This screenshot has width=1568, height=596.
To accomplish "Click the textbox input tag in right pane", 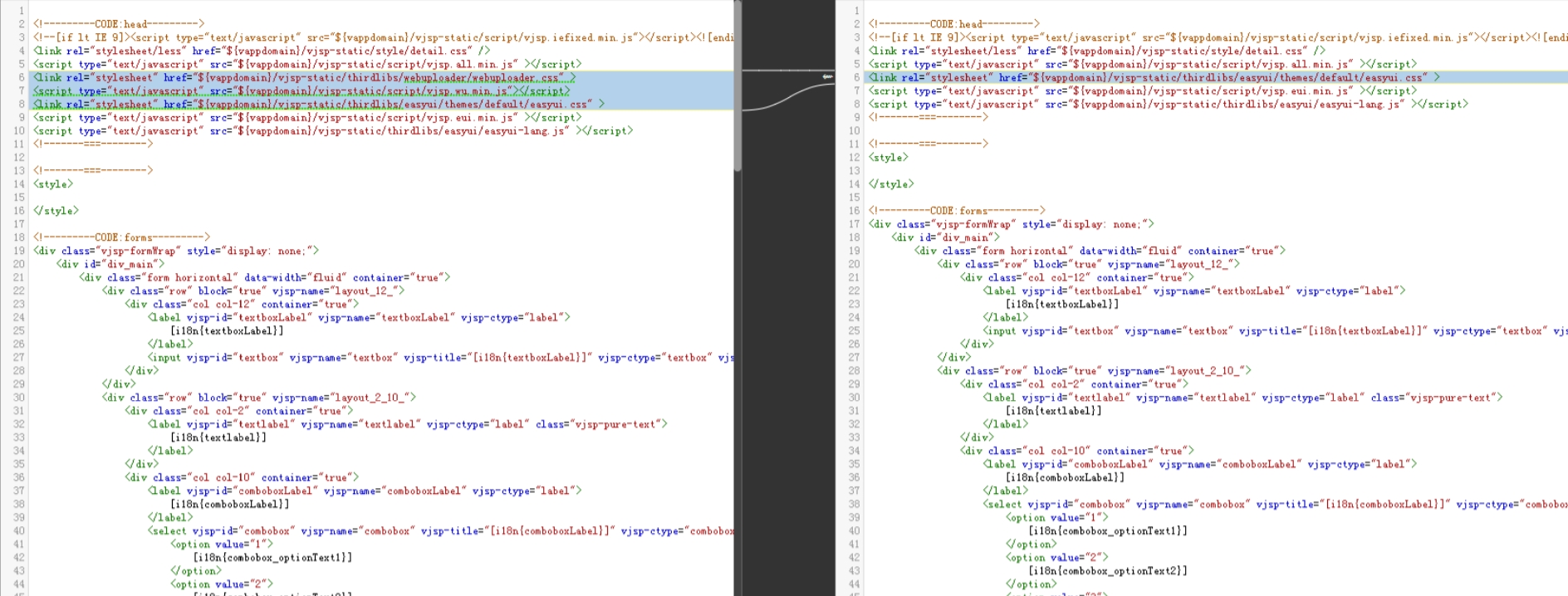I will point(1276,331).
